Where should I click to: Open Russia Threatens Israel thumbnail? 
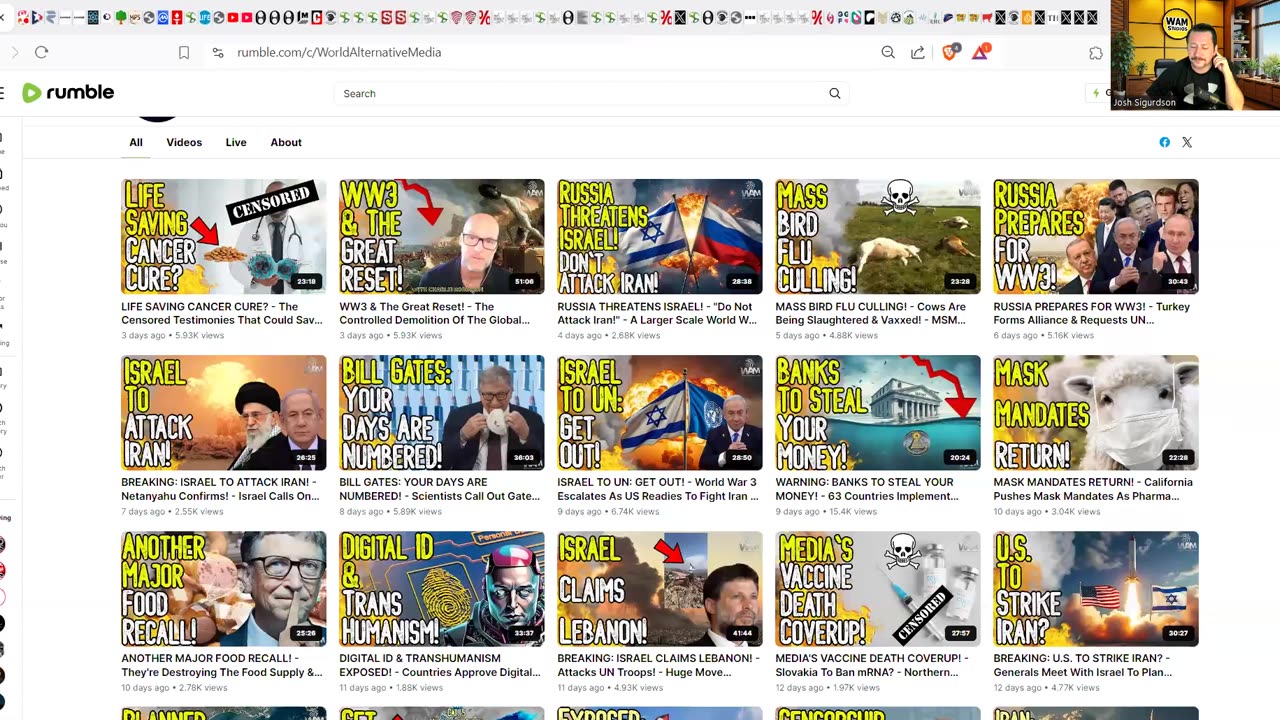click(660, 237)
